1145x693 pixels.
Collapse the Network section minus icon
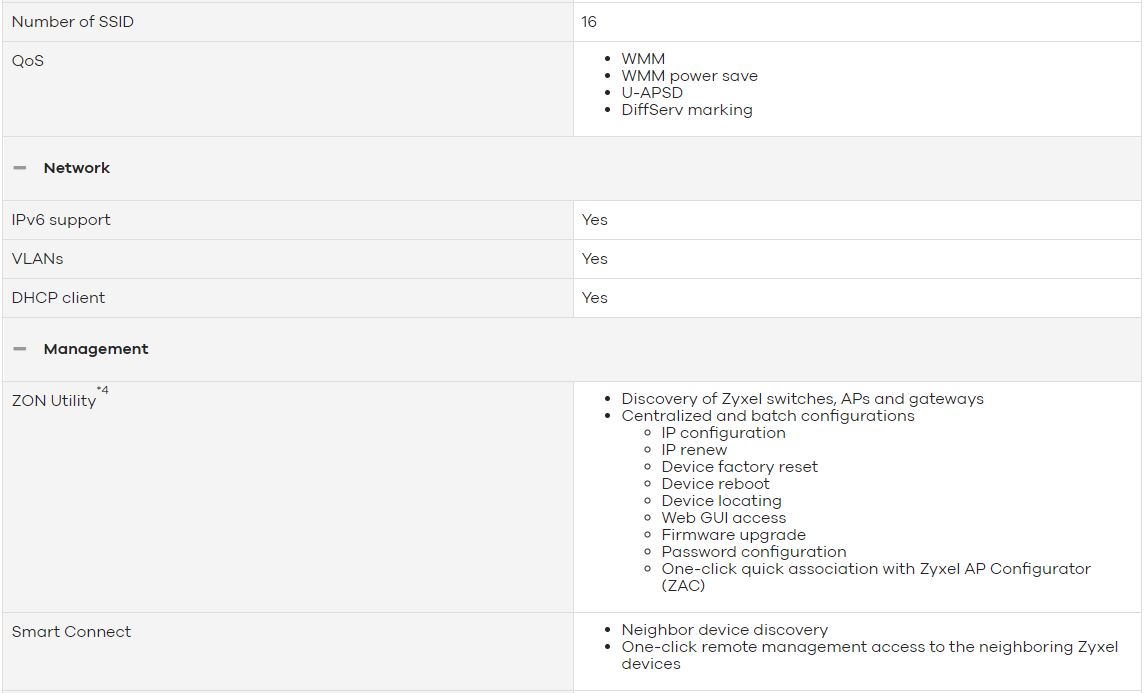[20, 168]
